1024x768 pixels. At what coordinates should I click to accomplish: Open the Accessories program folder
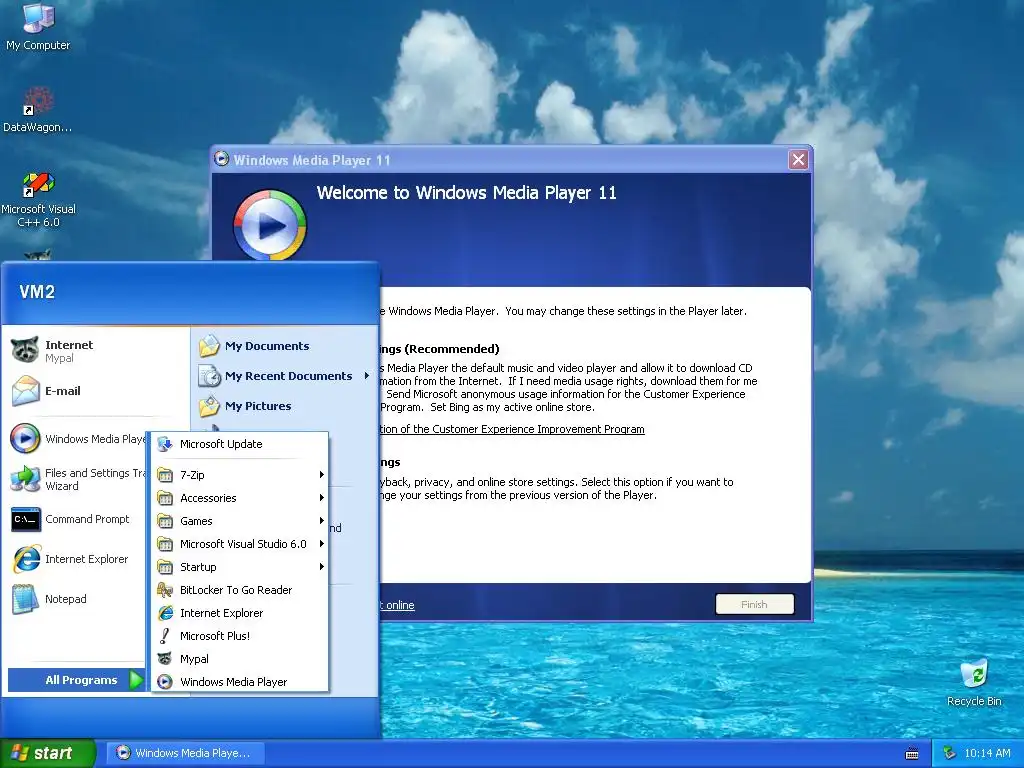pyautogui.click(x=240, y=498)
